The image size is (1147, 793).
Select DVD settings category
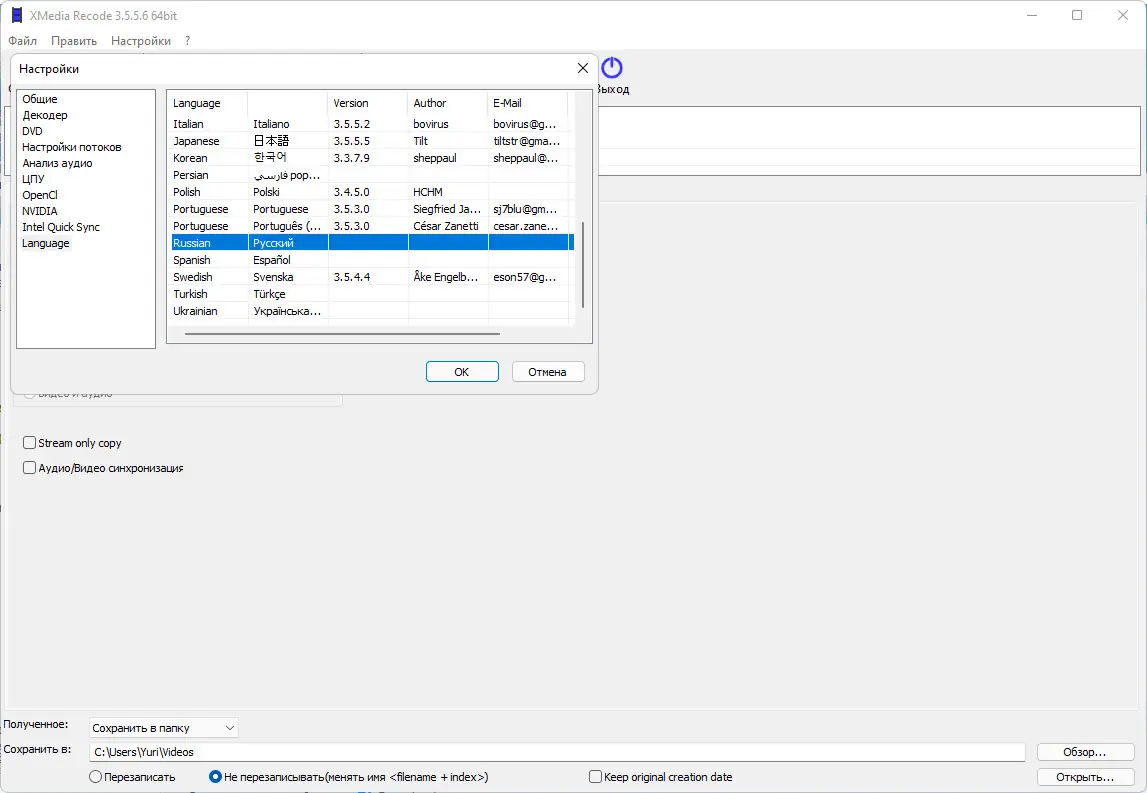tap(32, 131)
